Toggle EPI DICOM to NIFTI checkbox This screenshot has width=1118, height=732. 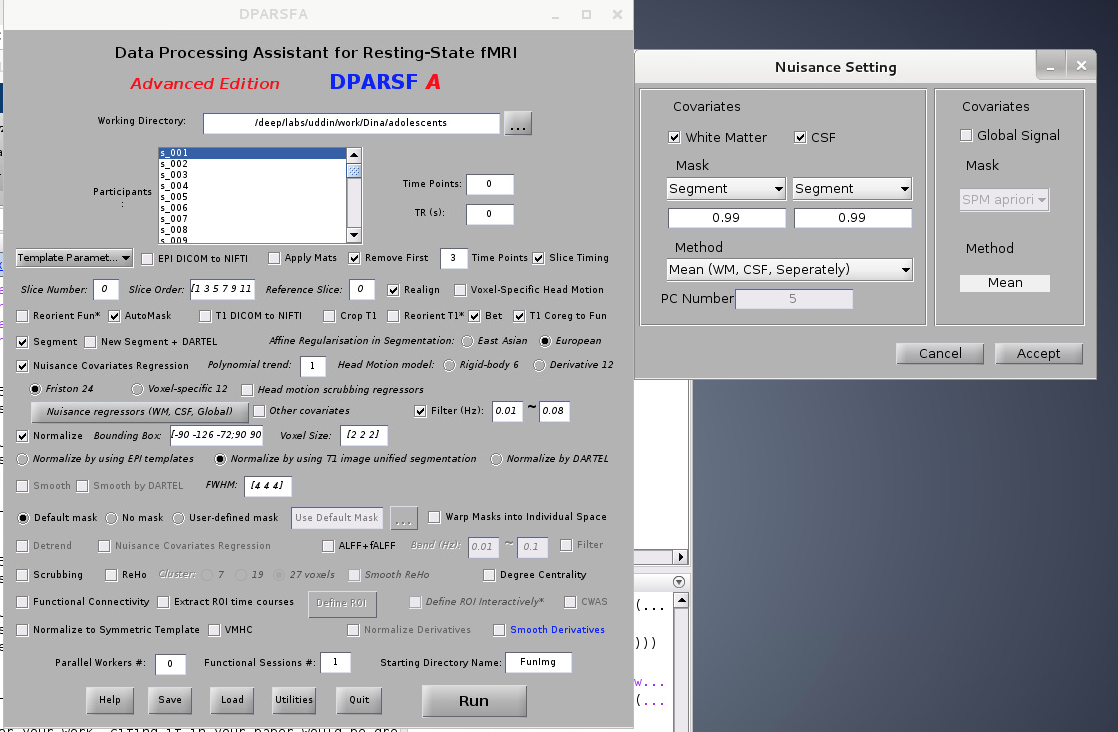click(x=147, y=259)
